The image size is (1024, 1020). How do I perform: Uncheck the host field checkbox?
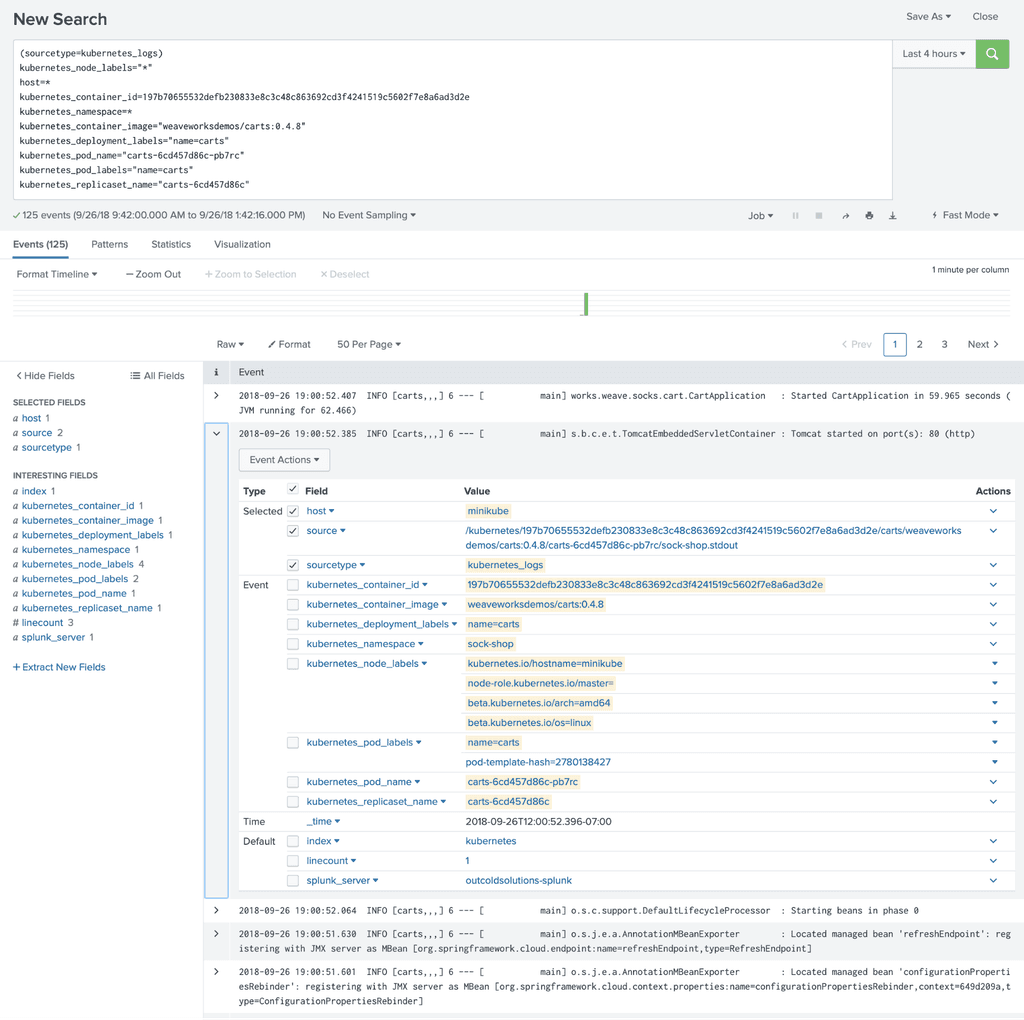(293, 511)
